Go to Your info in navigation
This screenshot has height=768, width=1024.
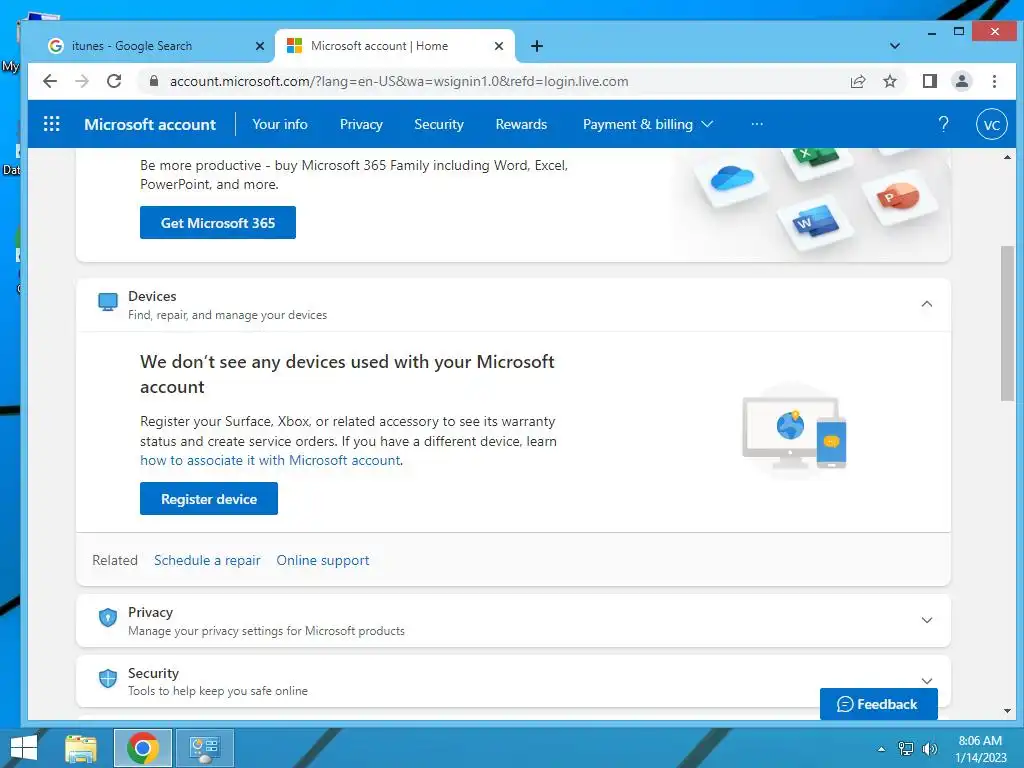[280, 124]
